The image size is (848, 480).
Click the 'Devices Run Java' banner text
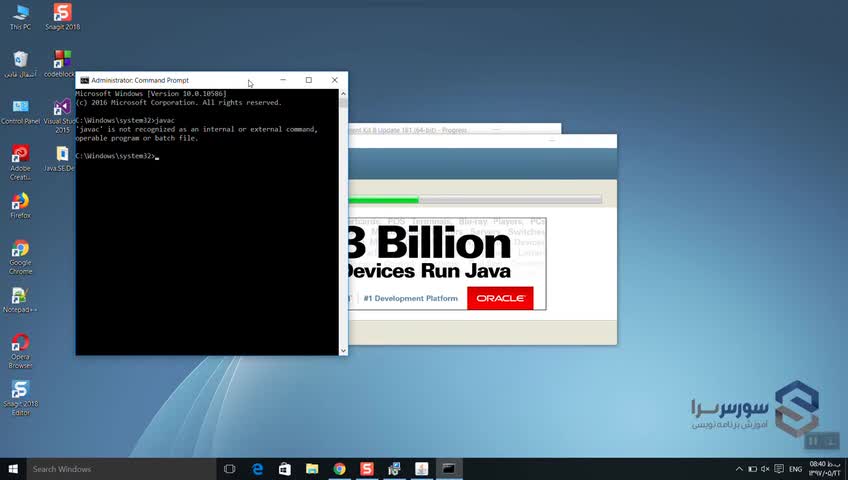[428, 270]
